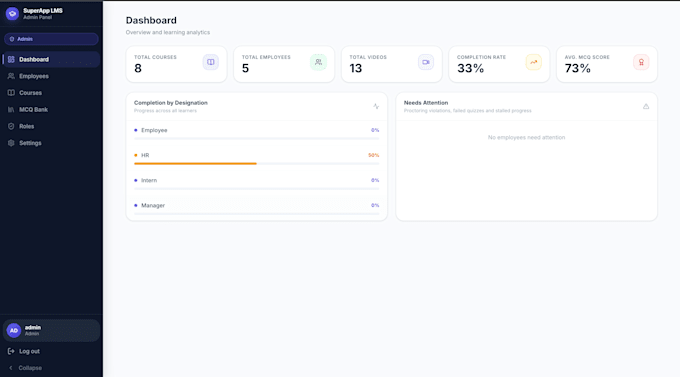Click the 50% value for HR
Screen dimensions: 680x377
(374, 155)
